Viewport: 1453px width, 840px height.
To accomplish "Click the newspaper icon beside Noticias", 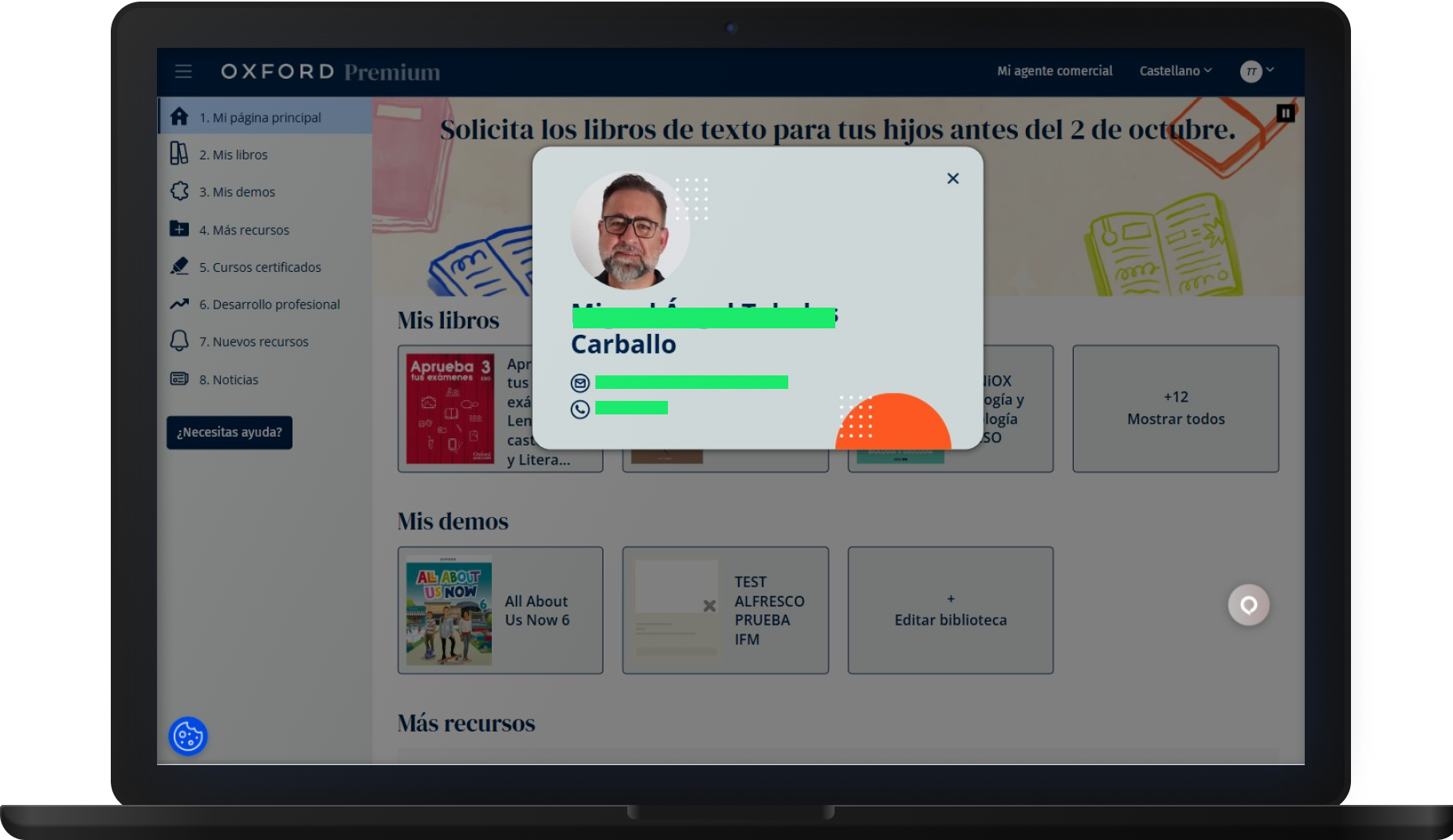I will [179, 379].
